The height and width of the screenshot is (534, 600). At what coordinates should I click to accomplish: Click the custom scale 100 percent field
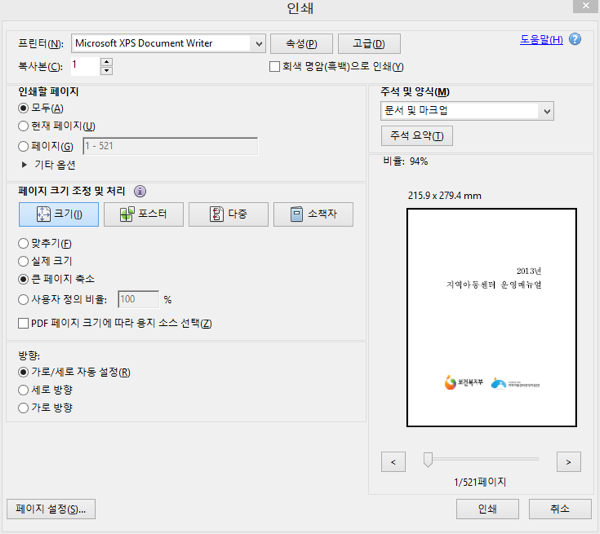coord(138,299)
